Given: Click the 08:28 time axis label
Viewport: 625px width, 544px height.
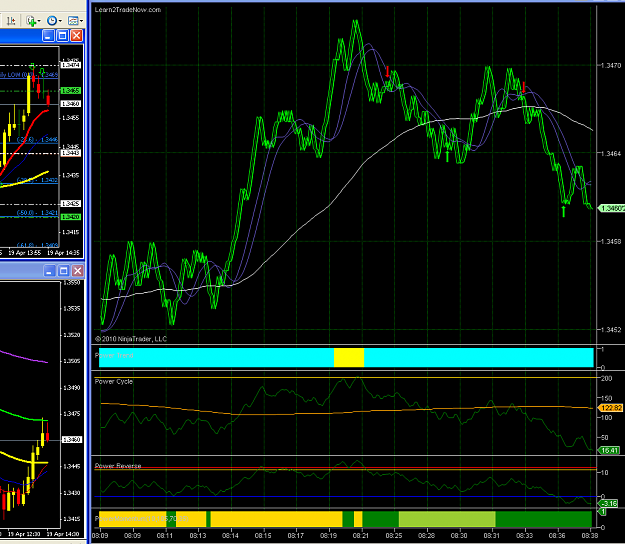Looking at the screenshot, I should (x=426, y=536).
